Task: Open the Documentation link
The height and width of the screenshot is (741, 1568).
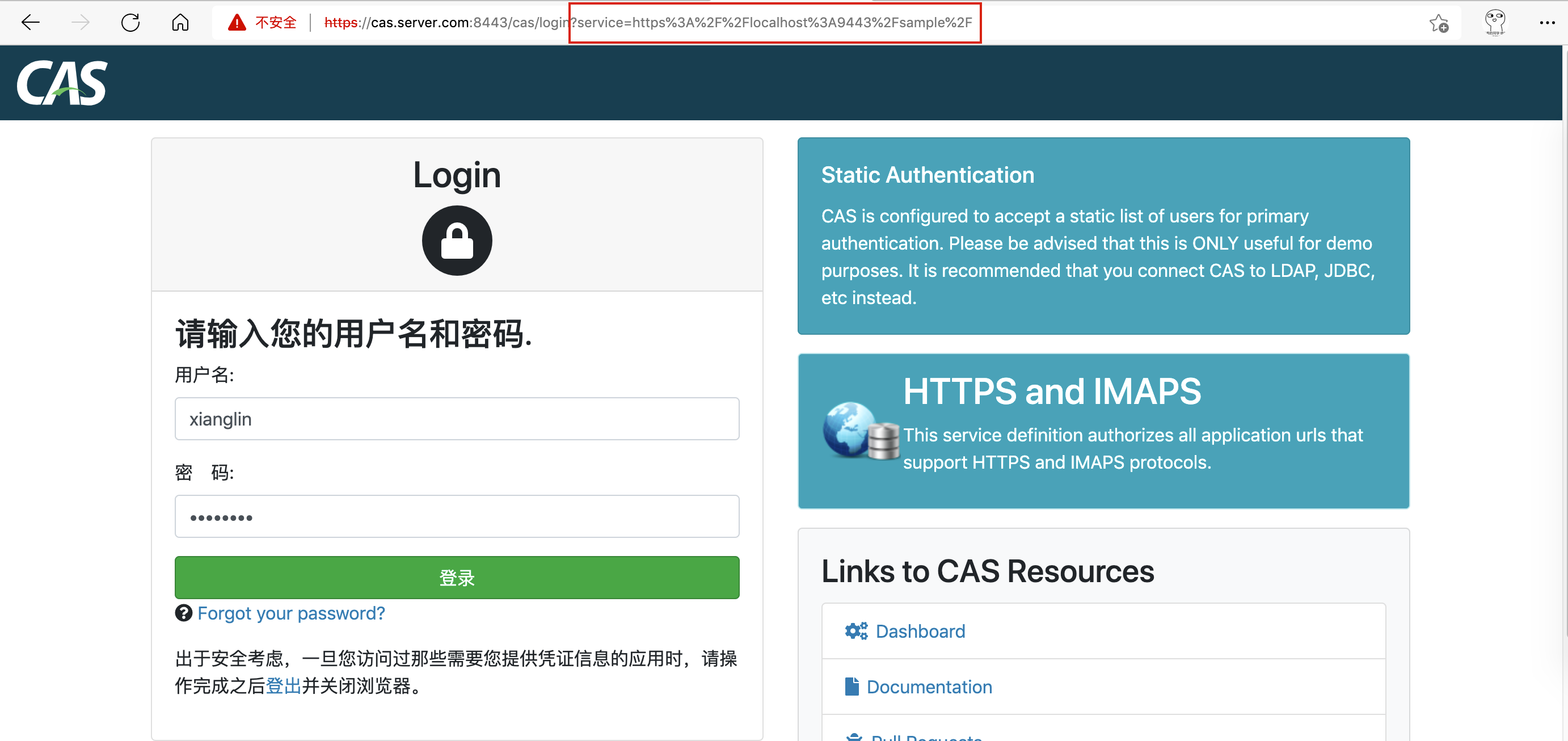Action: (929, 687)
